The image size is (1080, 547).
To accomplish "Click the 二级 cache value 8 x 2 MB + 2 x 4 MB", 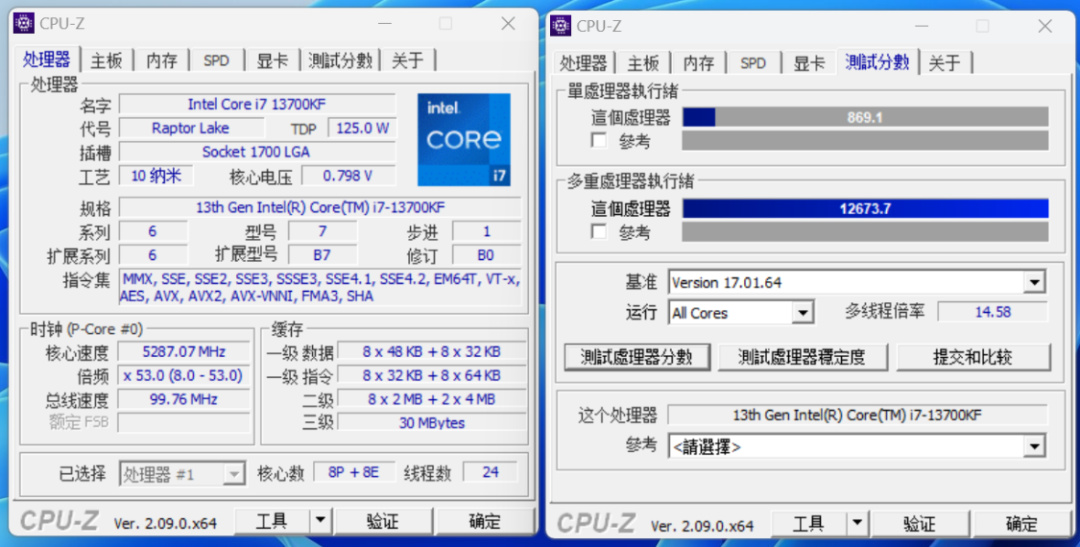I will tap(432, 399).
